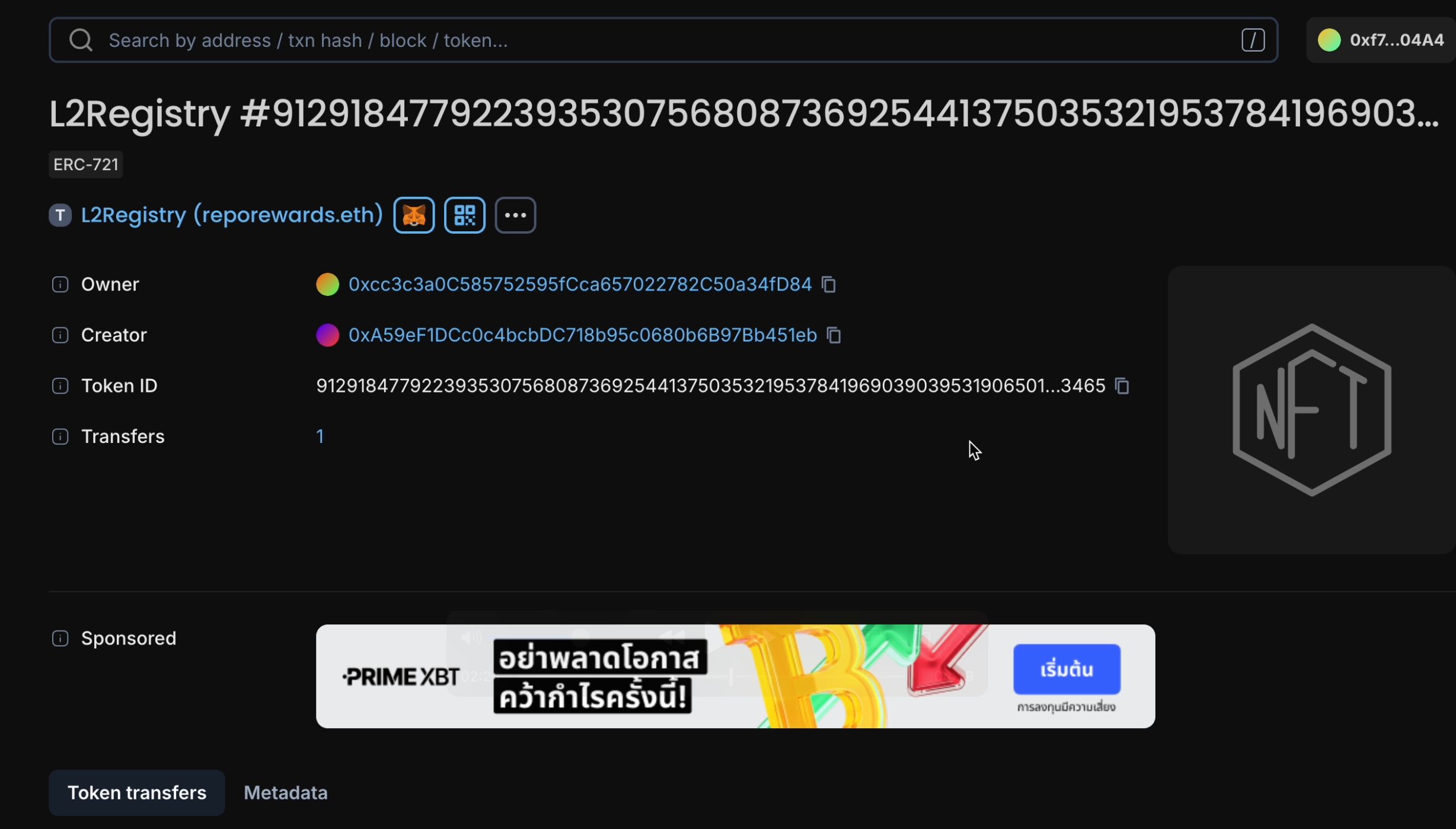Click the info icon next to Owner

pyautogui.click(x=60, y=284)
